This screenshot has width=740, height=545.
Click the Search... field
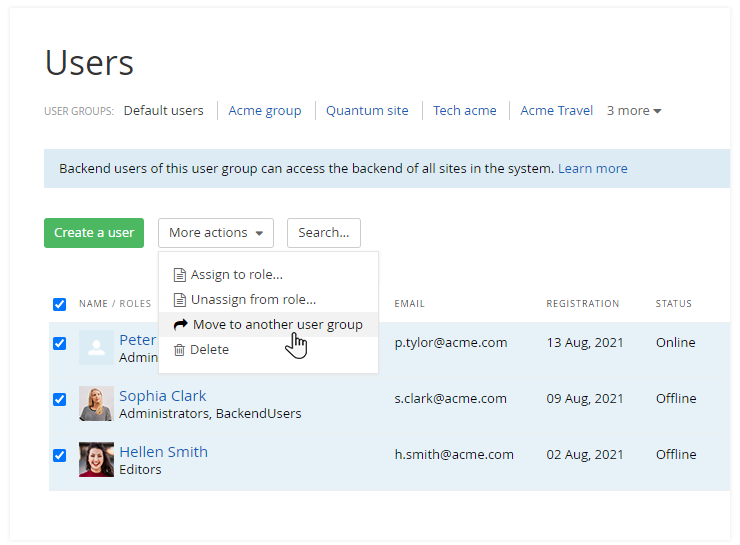[x=323, y=233]
